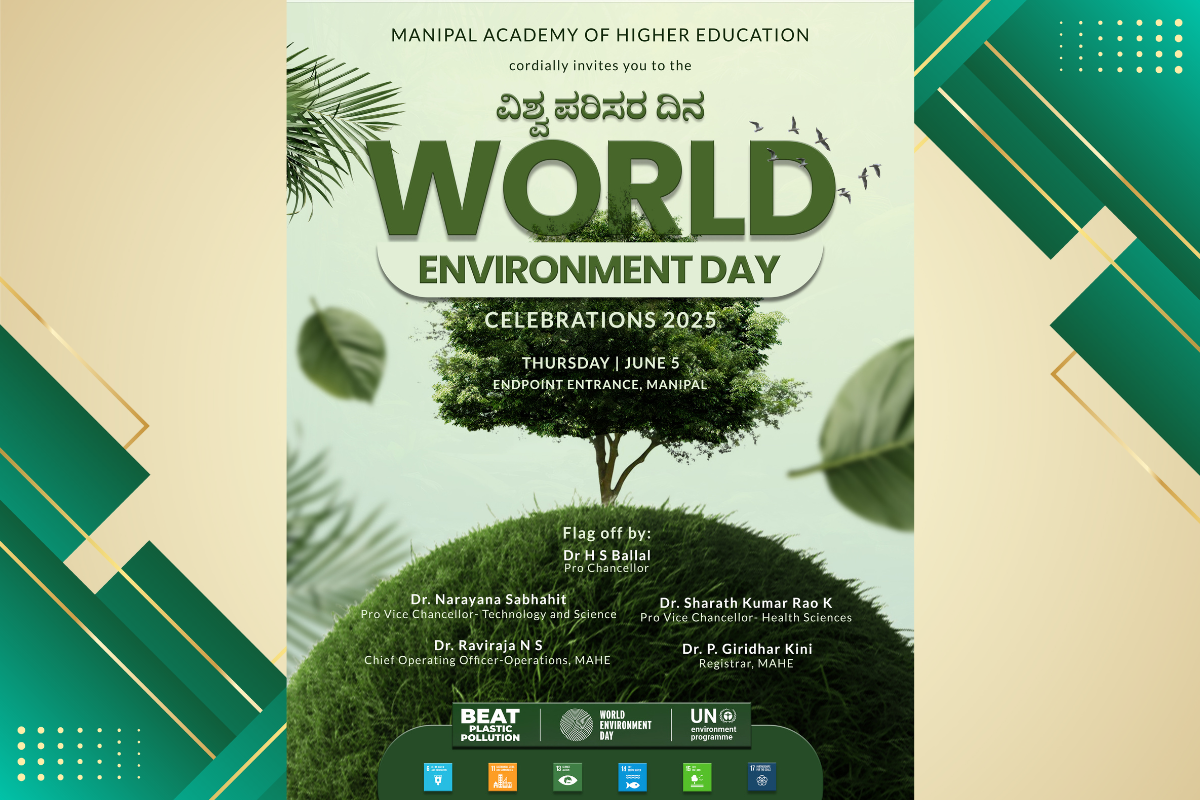
Task: Click the SDG 14 Life Below Water icon
Action: (632, 776)
